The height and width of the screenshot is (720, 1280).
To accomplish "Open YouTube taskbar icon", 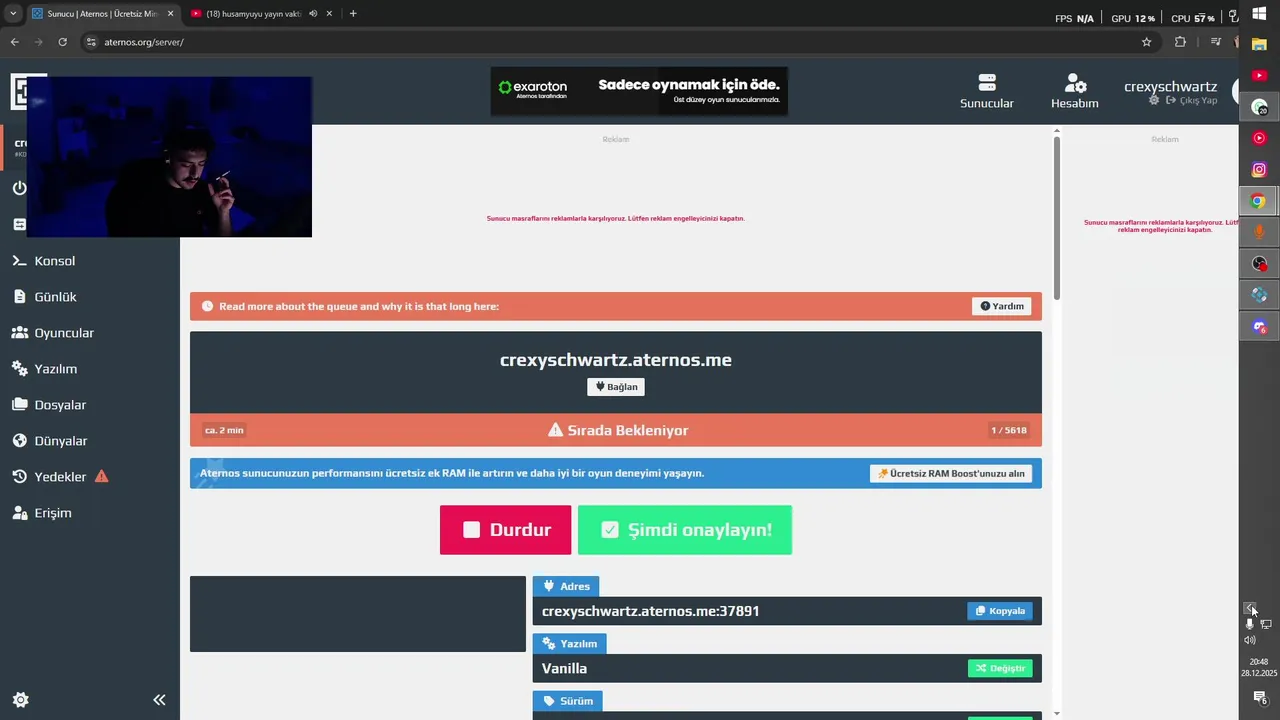I will pyautogui.click(x=1259, y=76).
